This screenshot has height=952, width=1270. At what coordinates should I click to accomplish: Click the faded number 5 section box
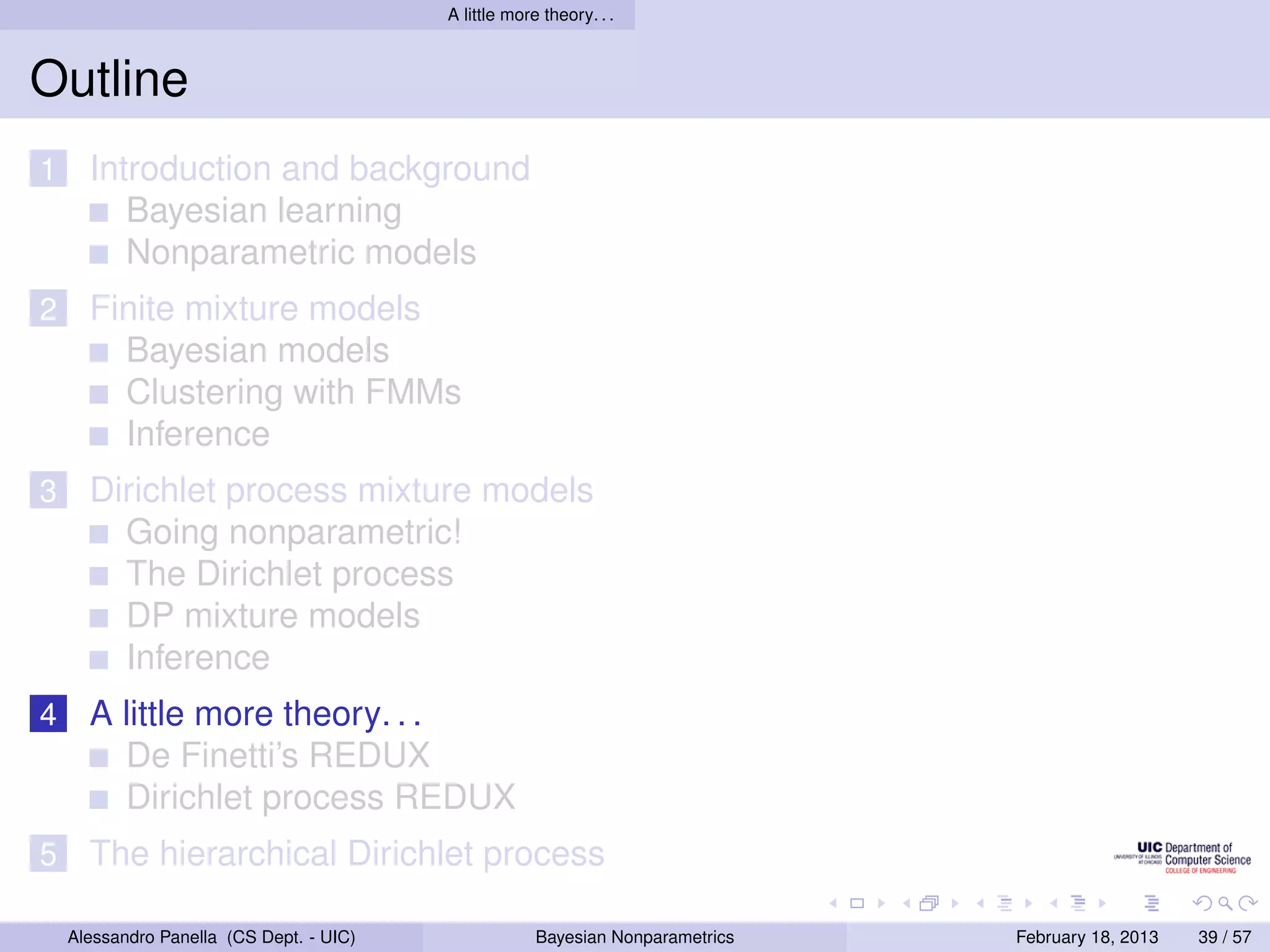[x=48, y=853]
